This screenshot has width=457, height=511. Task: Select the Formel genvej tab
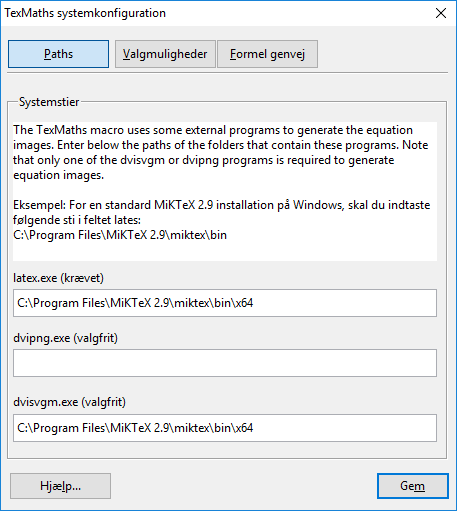click(x=267, y=54)
